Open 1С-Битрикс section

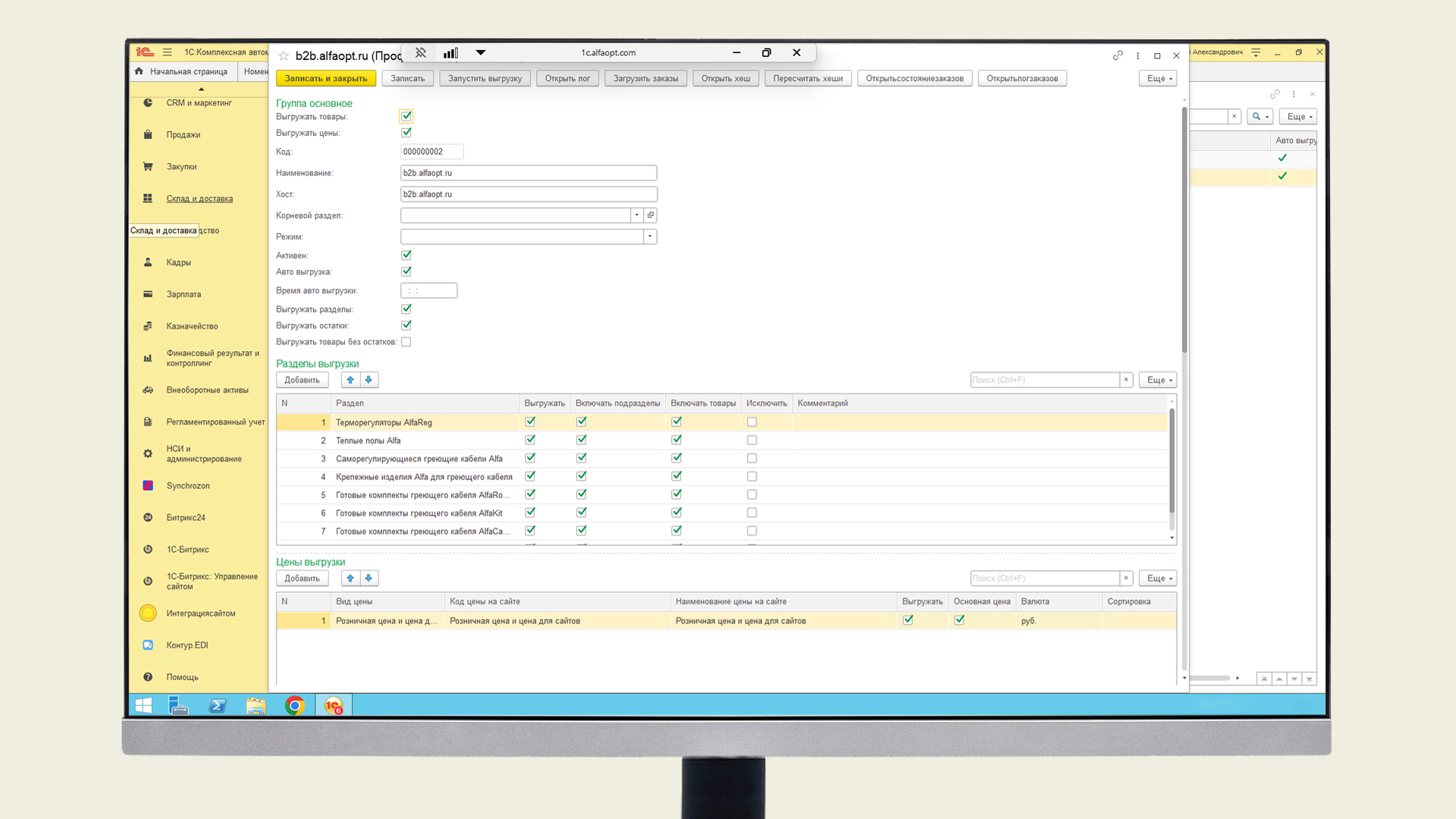tap(187, 549)
